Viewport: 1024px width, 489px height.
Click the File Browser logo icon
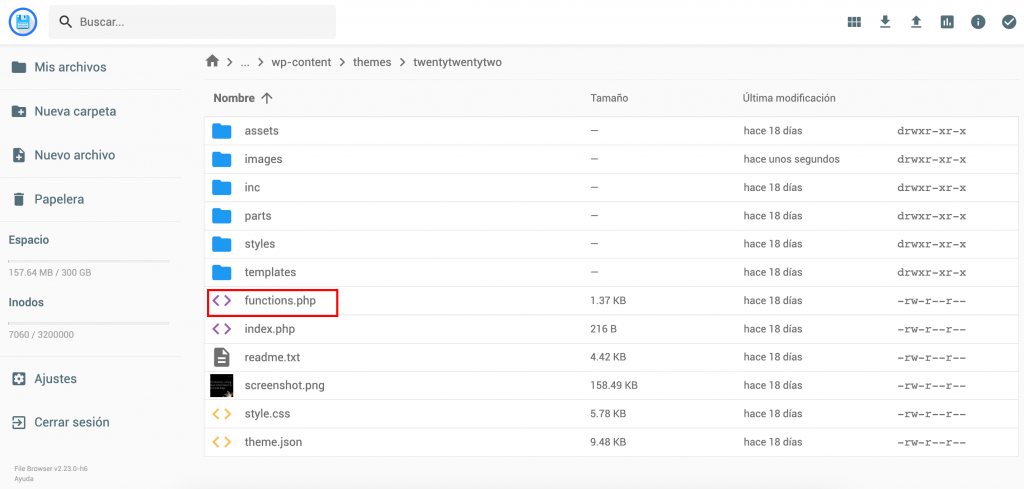pyautogui.click(x=22, y=21)
